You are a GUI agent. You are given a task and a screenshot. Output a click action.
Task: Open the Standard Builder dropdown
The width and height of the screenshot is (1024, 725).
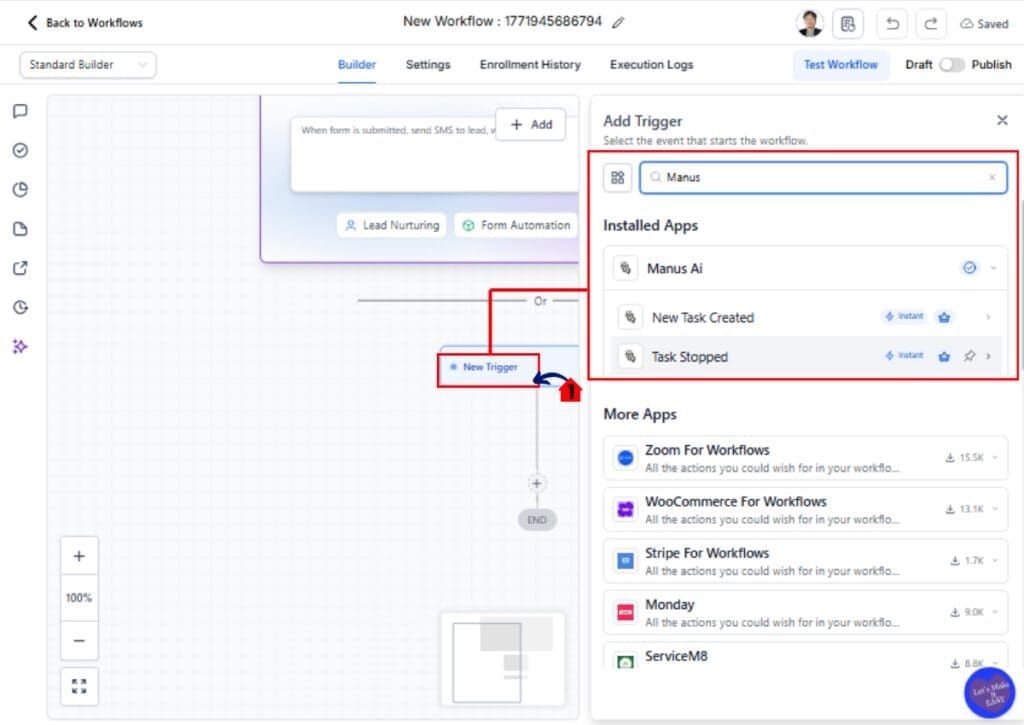coord(87,63)
